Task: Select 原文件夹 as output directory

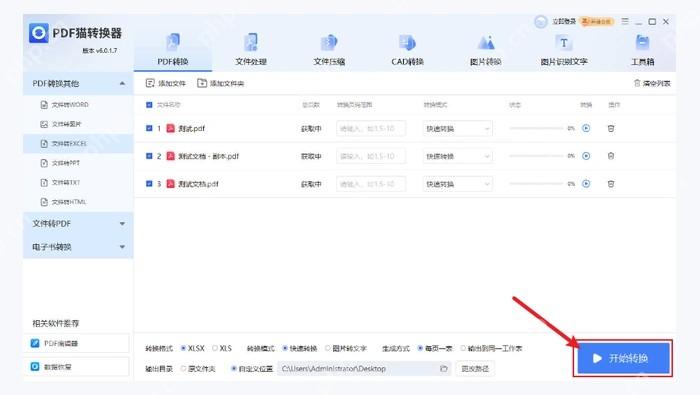Action: (183, 369)
